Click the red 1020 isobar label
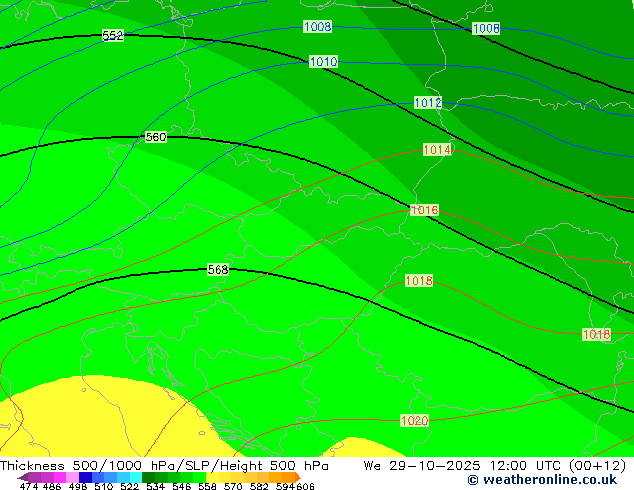 (414, 420)
